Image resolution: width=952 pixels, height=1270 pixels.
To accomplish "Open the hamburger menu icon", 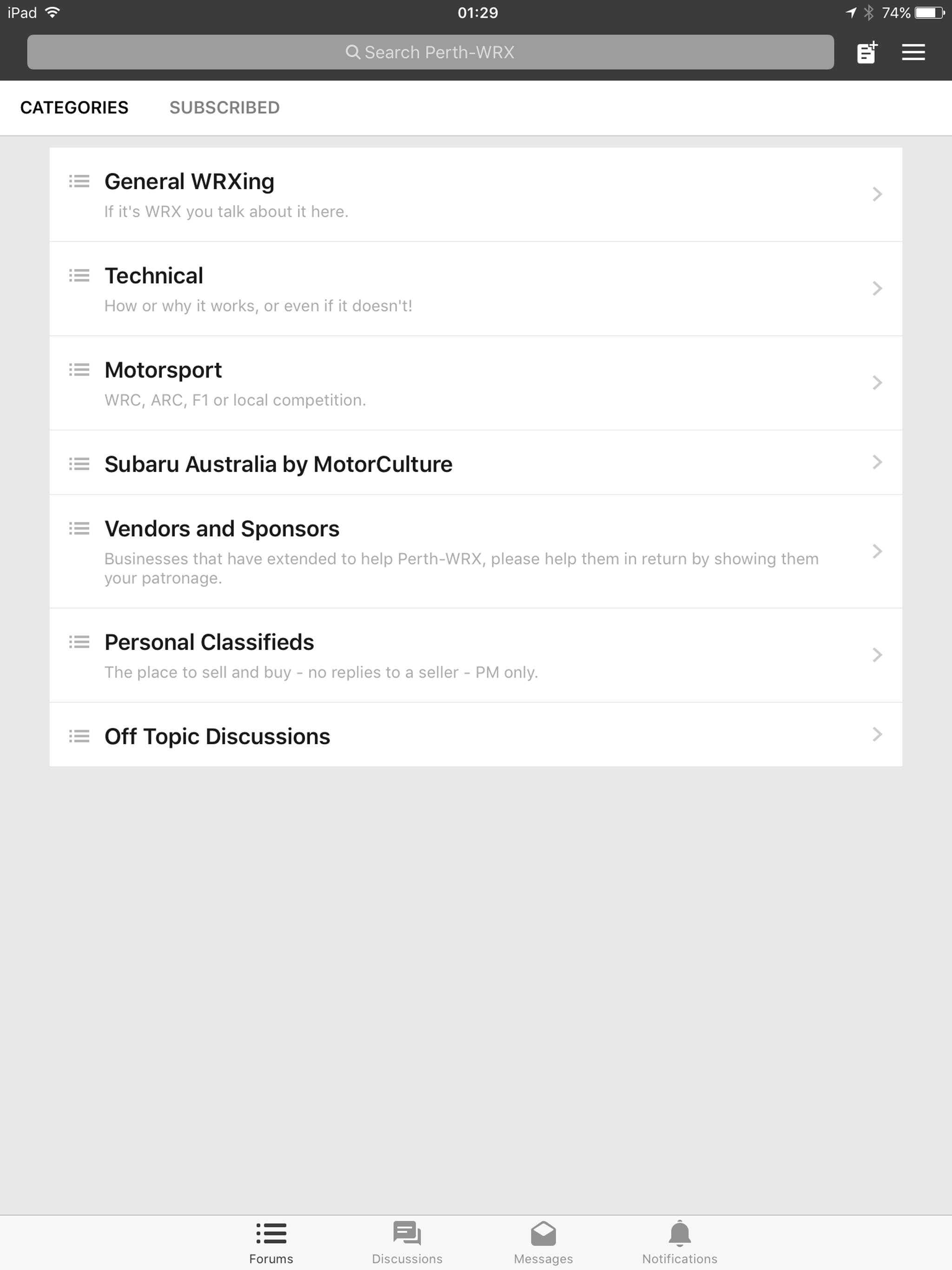I will [x=913, y=52].
